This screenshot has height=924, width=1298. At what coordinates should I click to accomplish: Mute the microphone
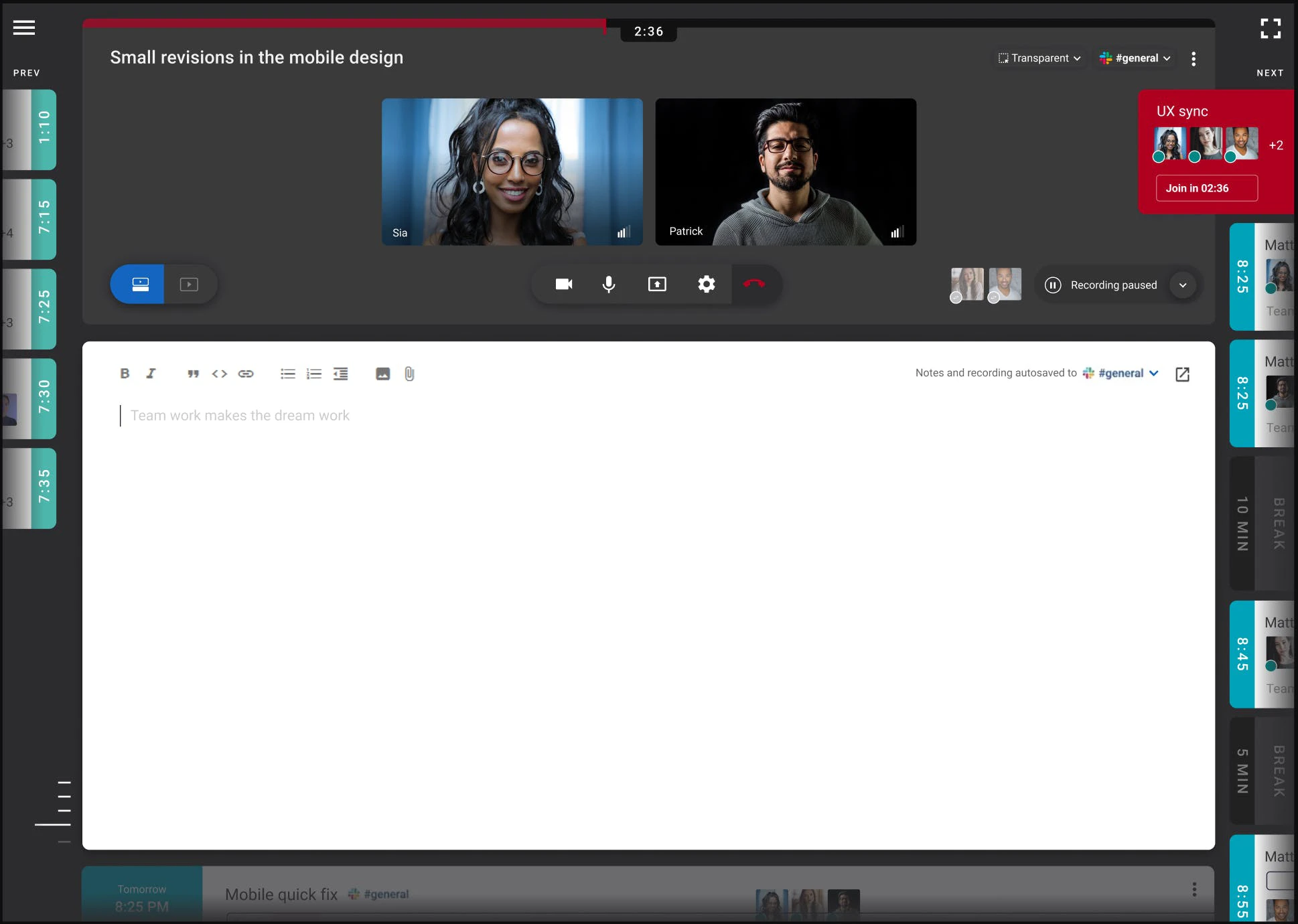[608, 284]
